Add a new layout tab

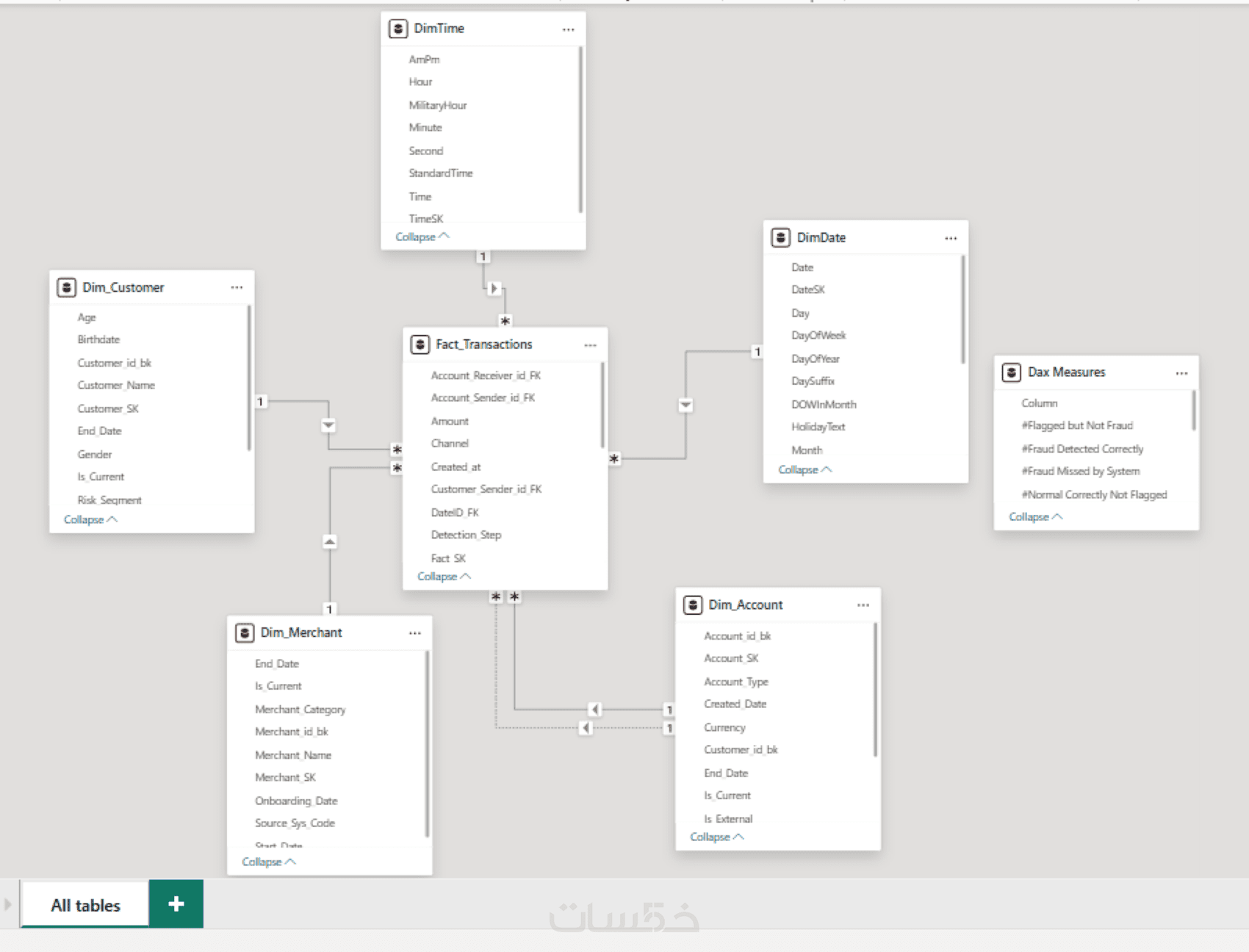[176, 904]
